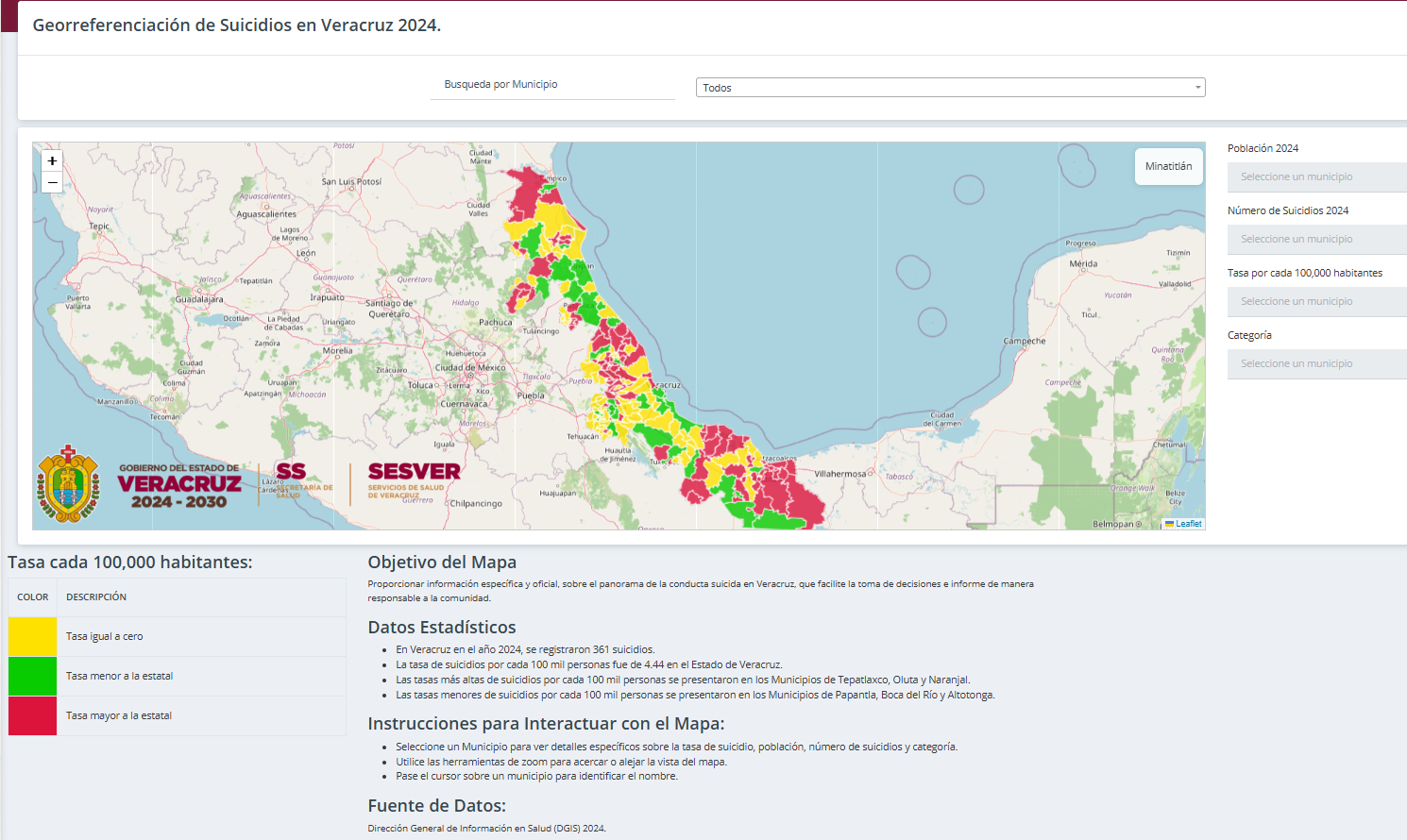1407x840 pixels.
Task: Zoom in on the map
Action: tap(52, 161)
